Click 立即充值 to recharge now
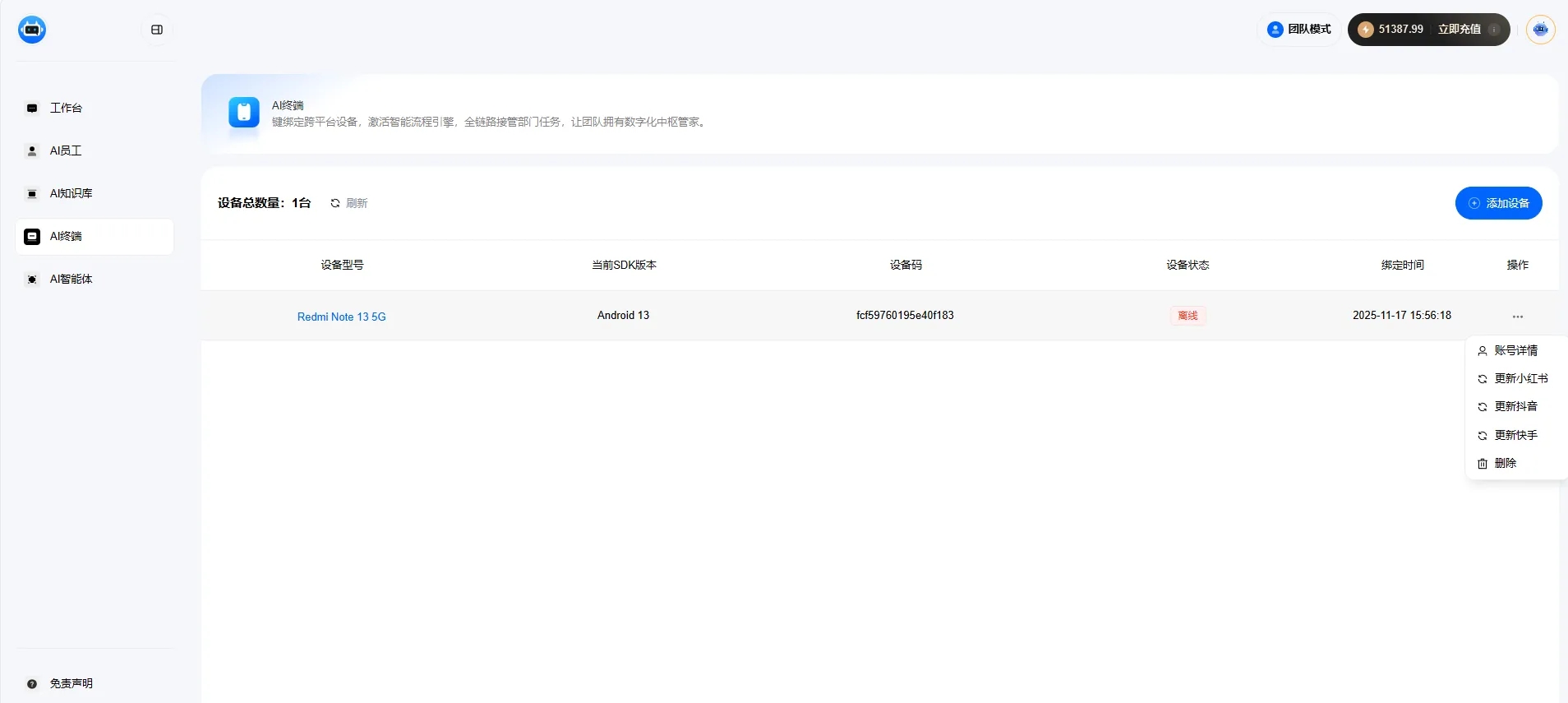 [1459, 30]
